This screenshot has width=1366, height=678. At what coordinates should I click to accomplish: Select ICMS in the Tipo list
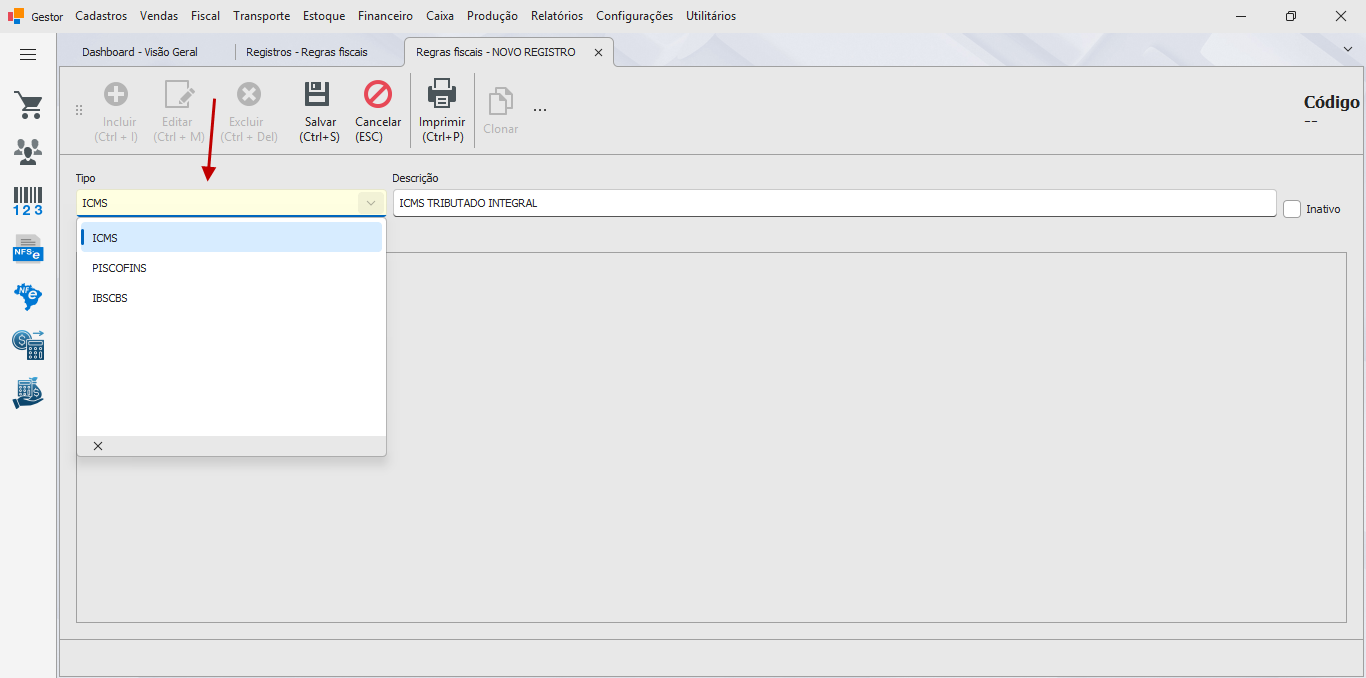tap(231, 238)
